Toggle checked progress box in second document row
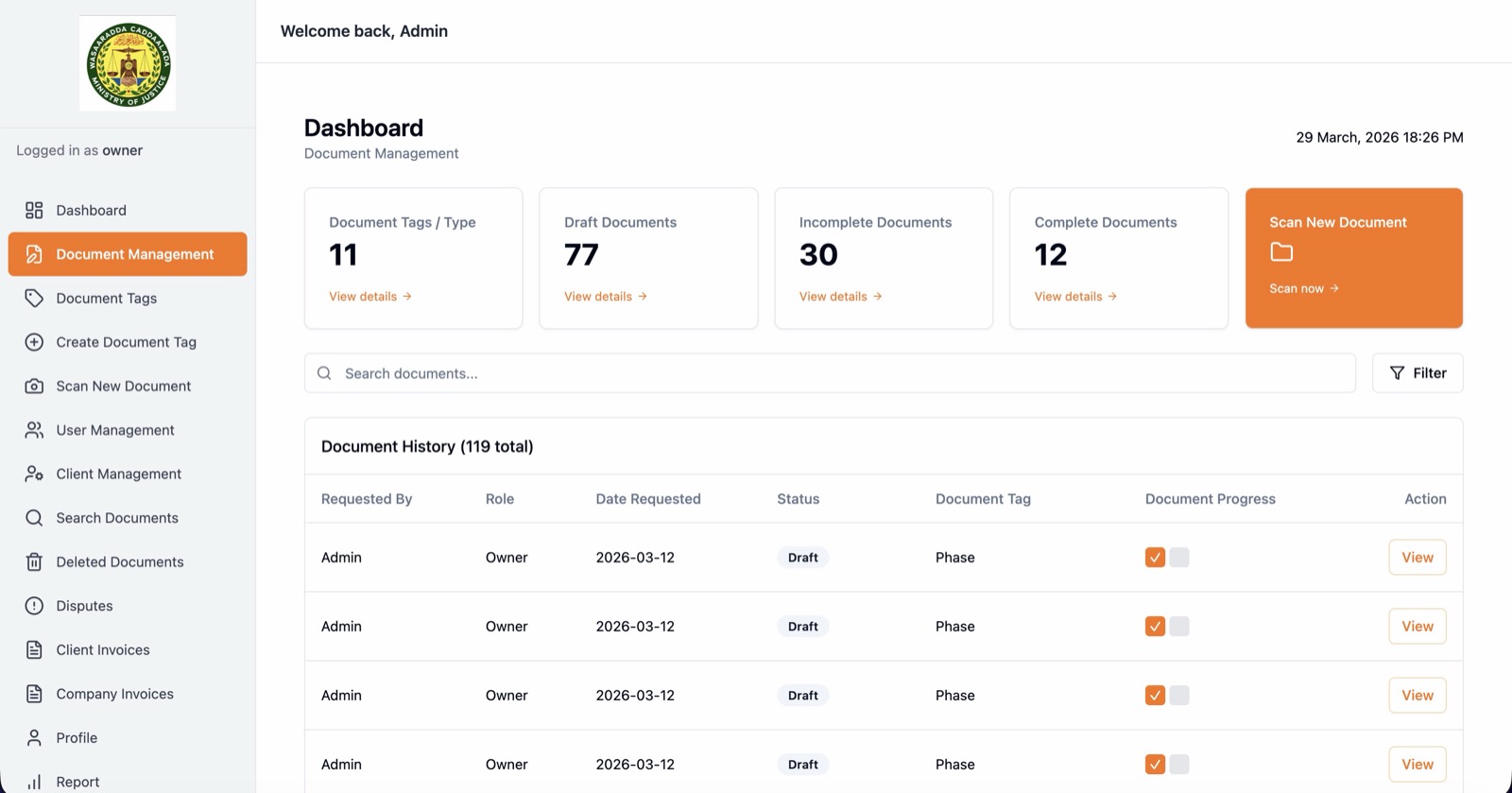Screen dimensions: 1512x793 (x=1155, y=627)
